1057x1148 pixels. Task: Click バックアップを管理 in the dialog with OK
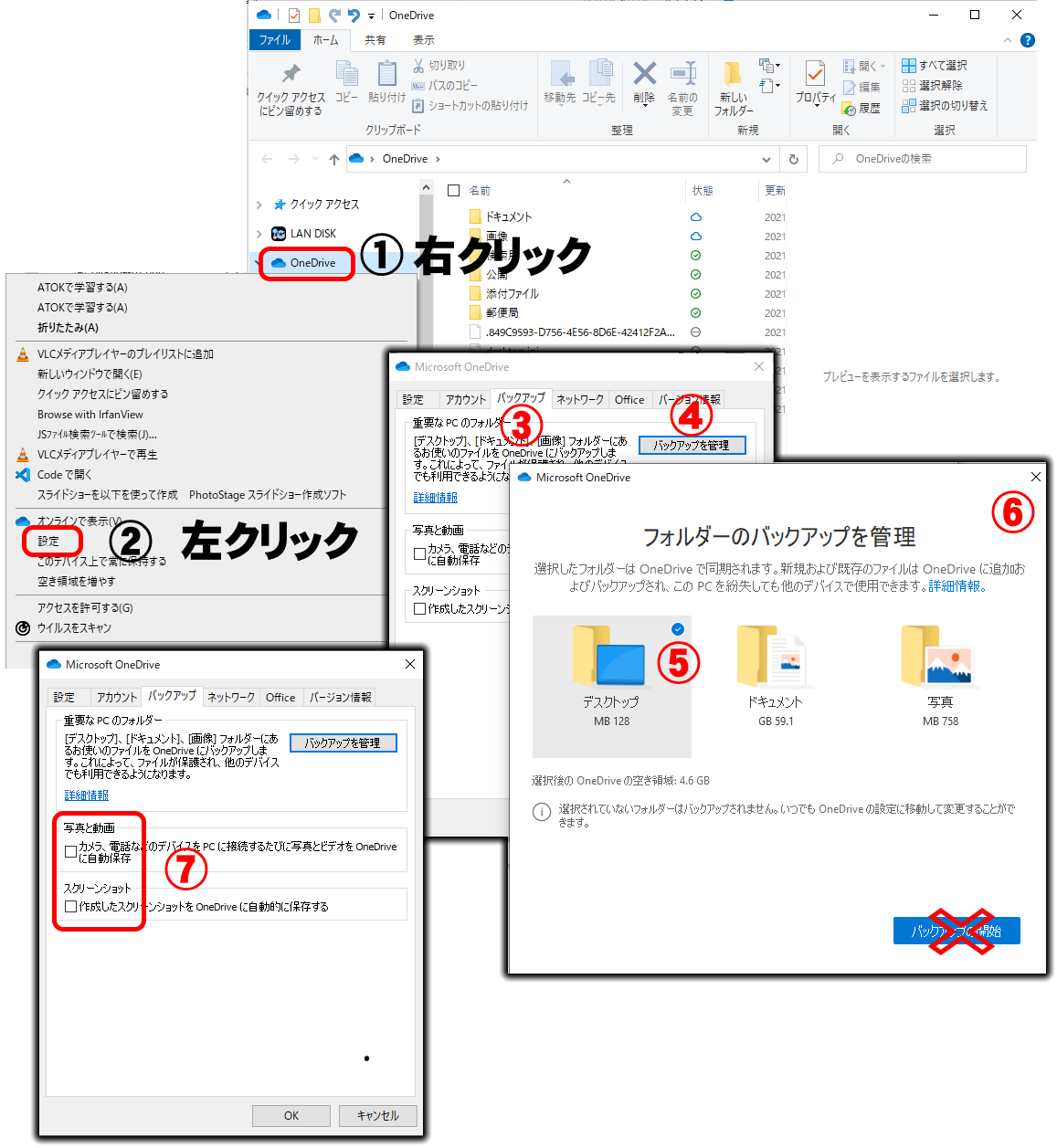click(344, 743)
